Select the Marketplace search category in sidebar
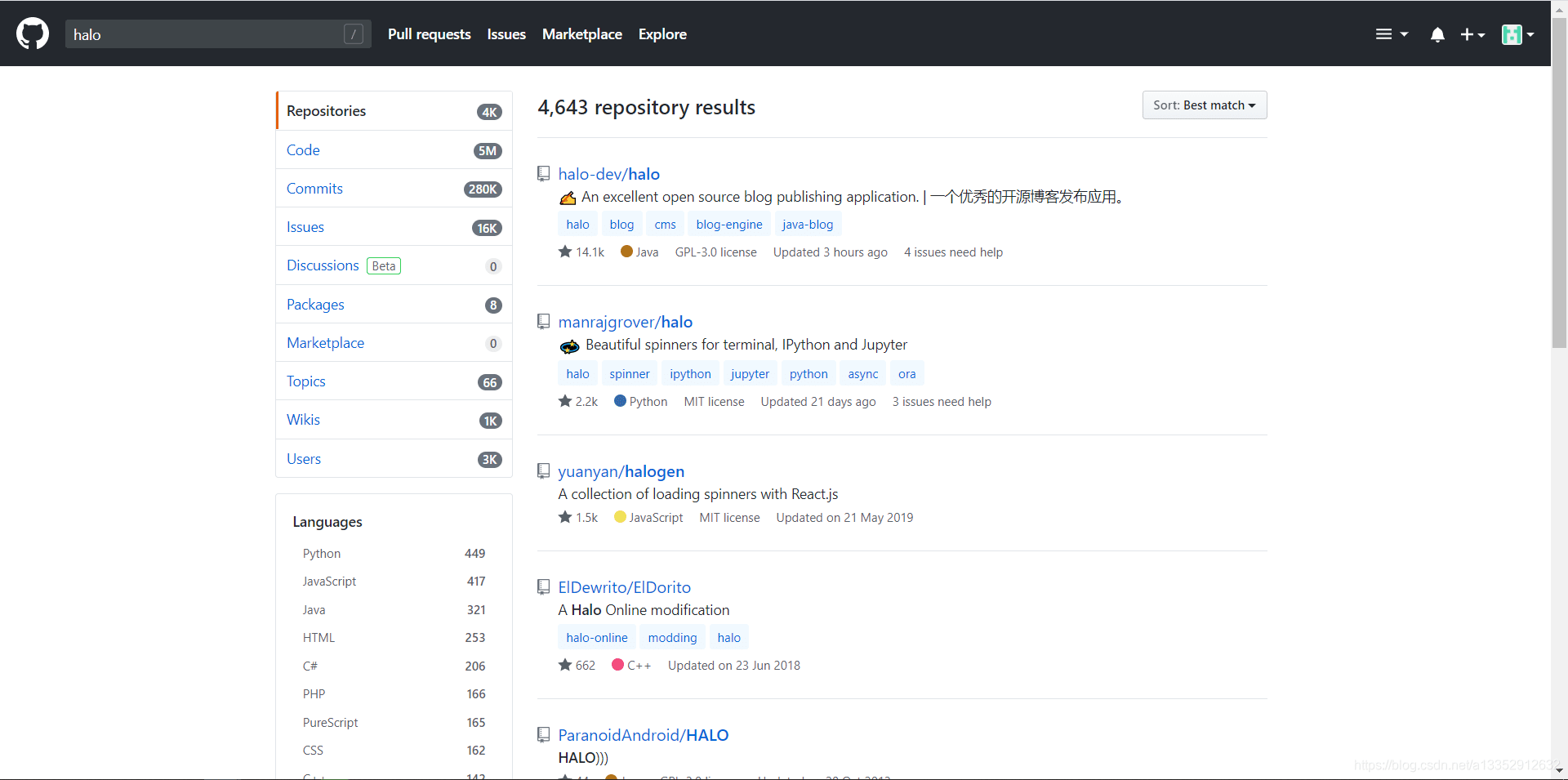The width and height of the screenshot is (1568, 780). click(x=394, y=343)
